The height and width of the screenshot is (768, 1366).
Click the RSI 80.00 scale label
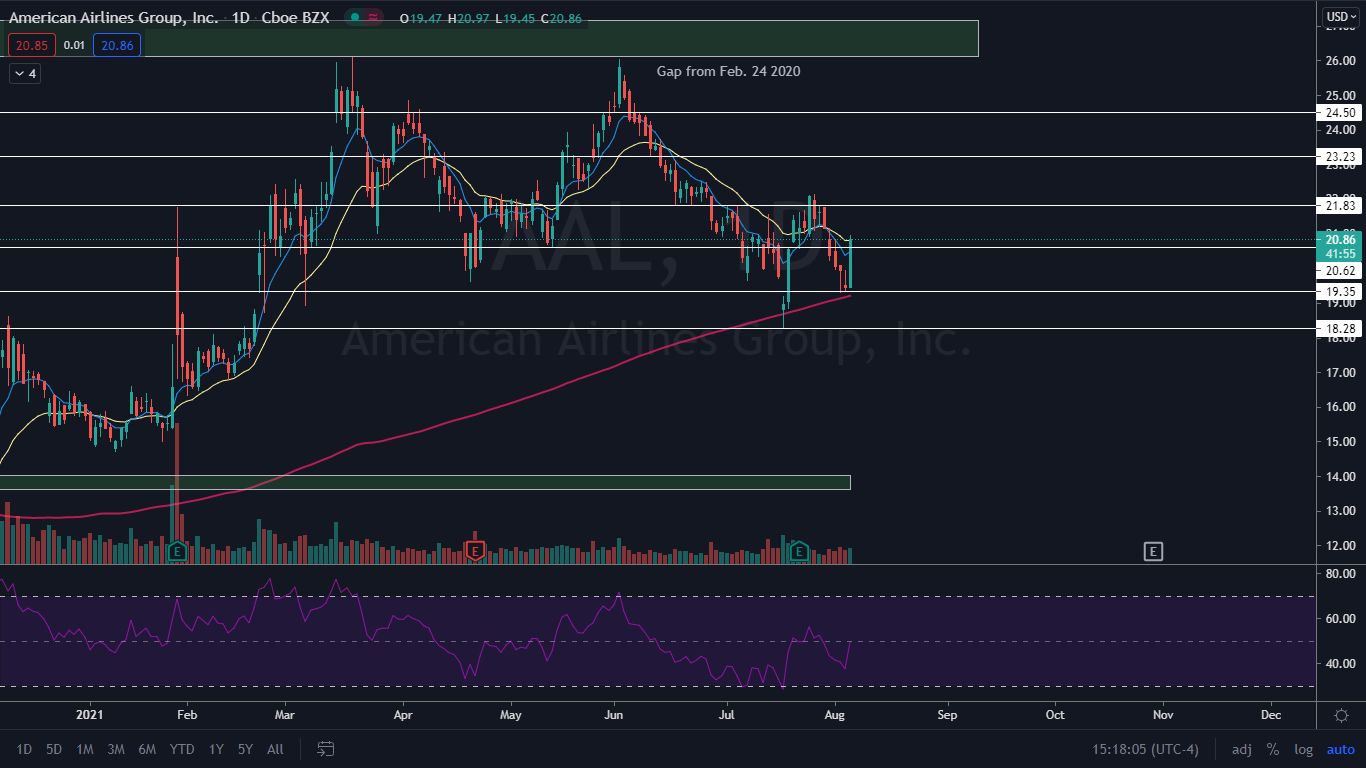tap(1340, 574)
